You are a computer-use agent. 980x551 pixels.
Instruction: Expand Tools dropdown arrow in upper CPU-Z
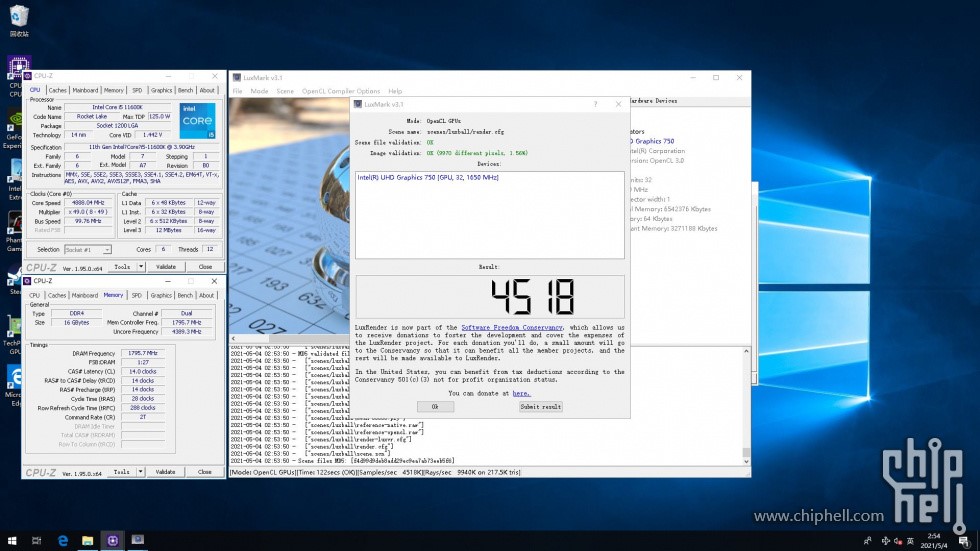point(141,267)
